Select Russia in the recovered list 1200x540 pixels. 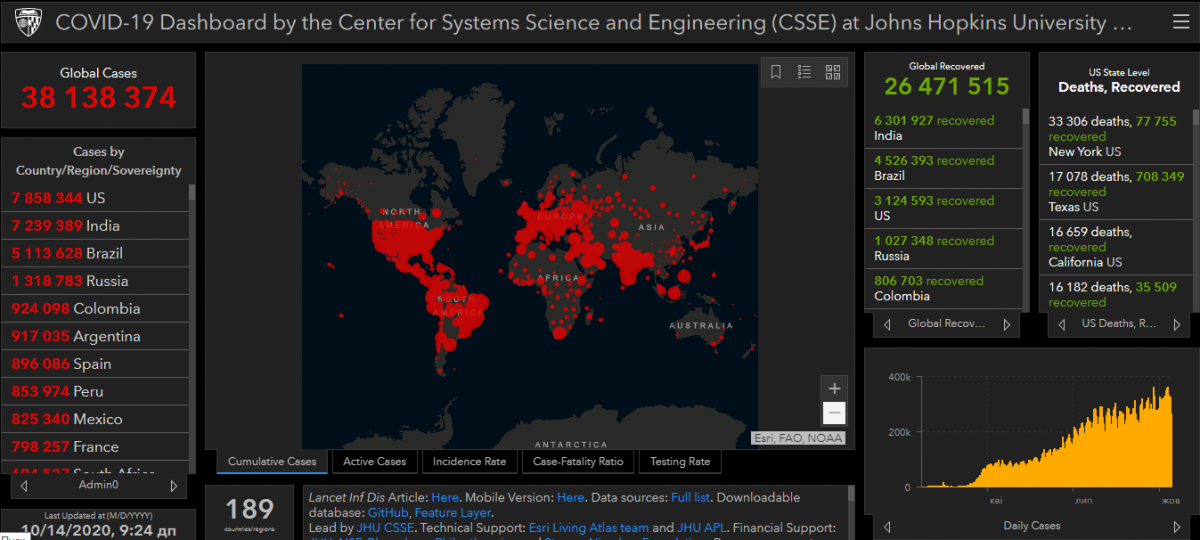point(943,248)
